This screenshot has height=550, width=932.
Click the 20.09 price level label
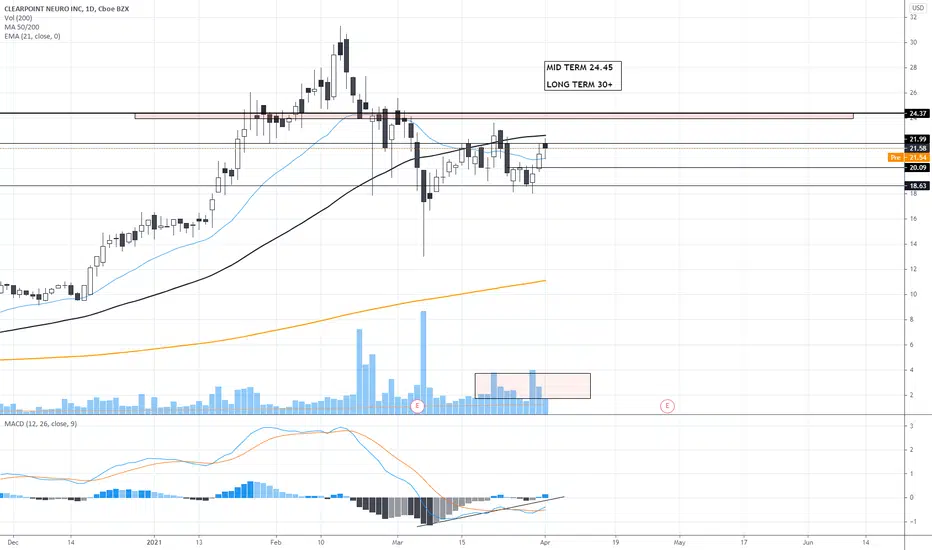918,168
